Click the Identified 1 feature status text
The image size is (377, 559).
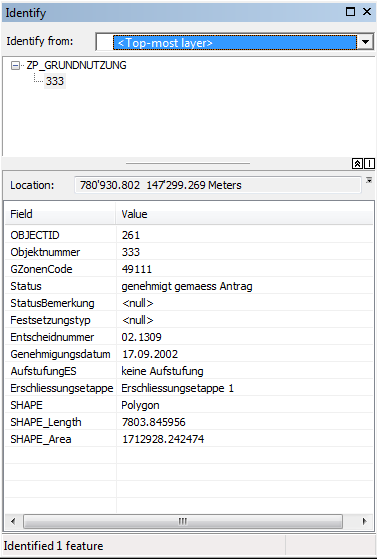coord(54,546)
